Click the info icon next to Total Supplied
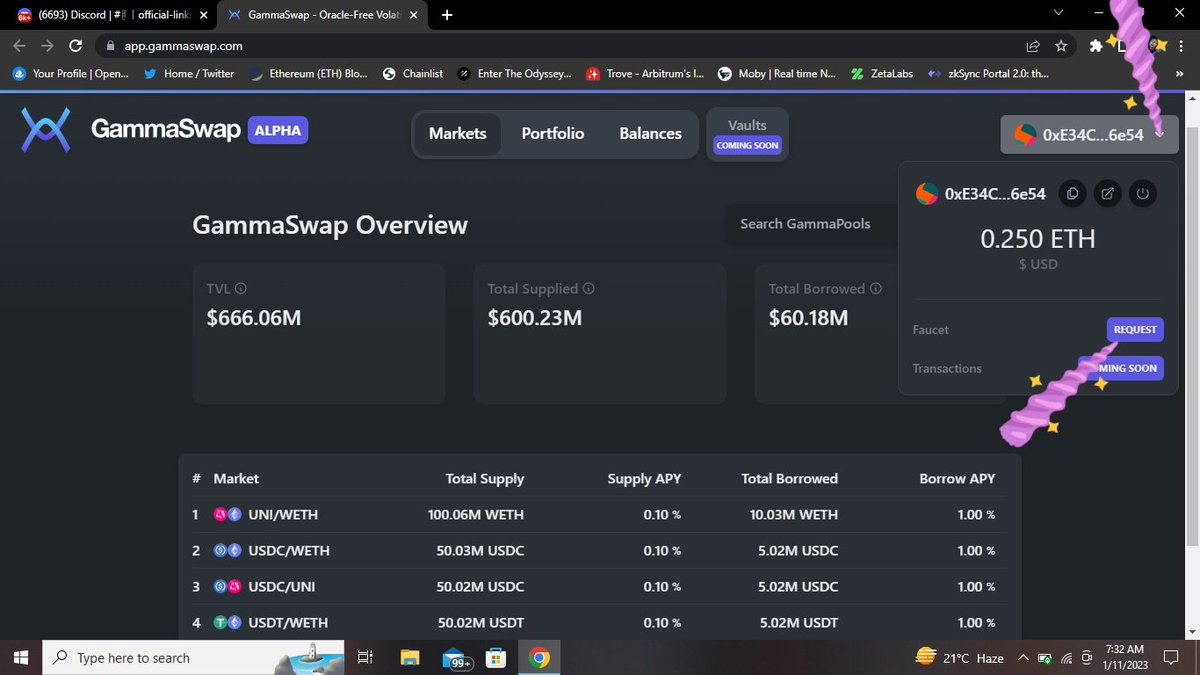 (588, 289)
